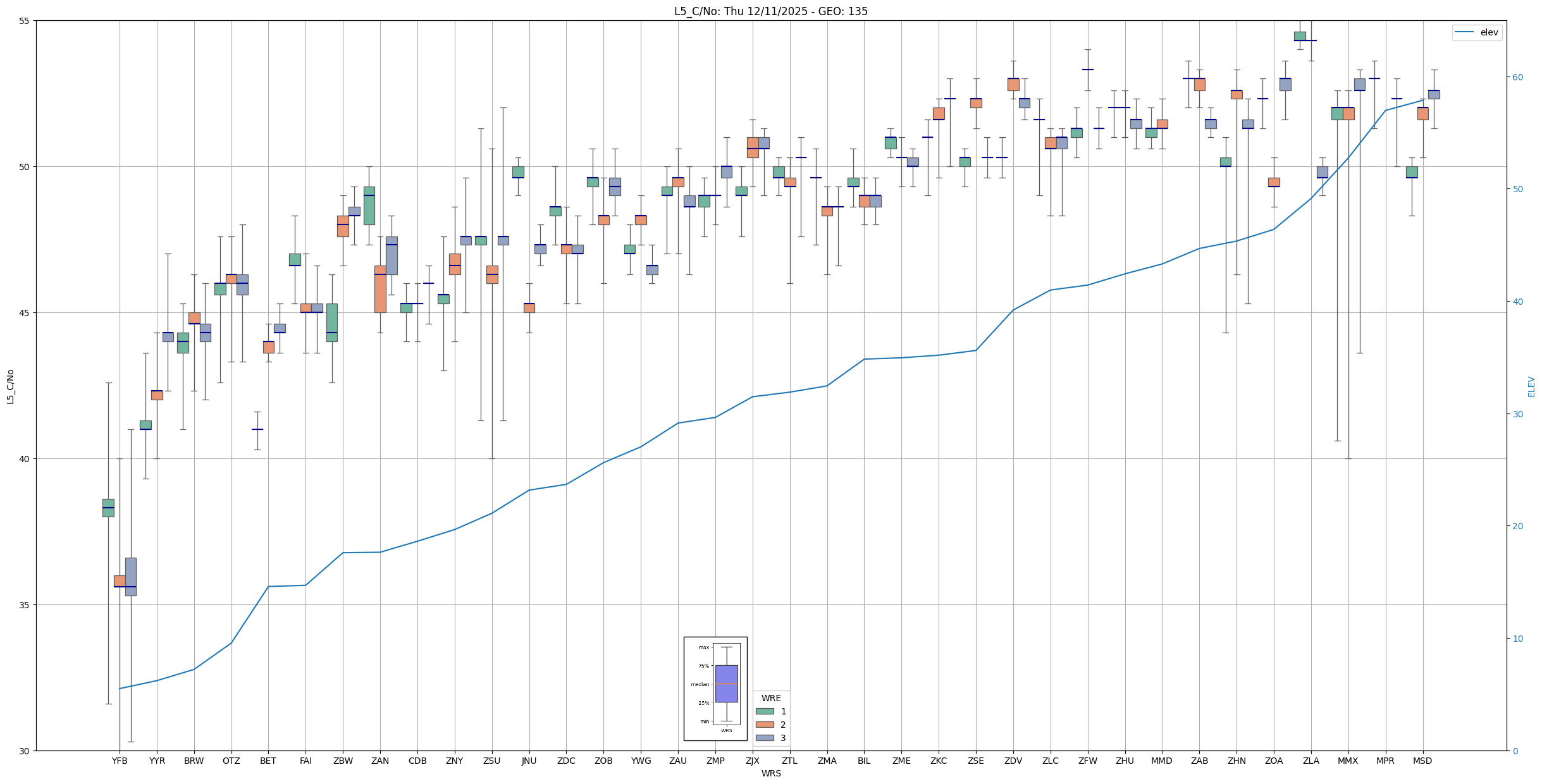
Task: Click the JNU x-axis station label
Action: pyautogui.click(x=529, y=761)
